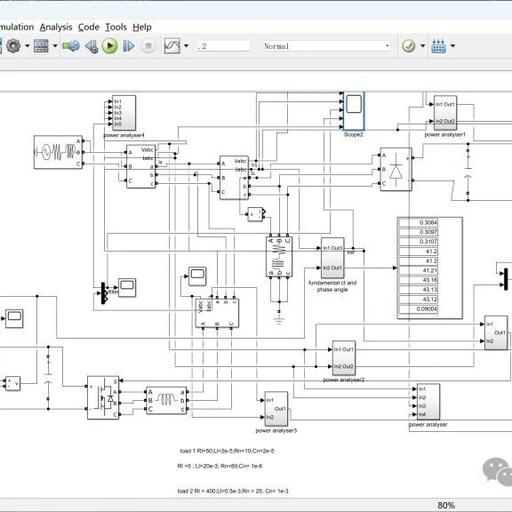Select the power analyser3 block
The image size is (512, 512).
[276, 409]
